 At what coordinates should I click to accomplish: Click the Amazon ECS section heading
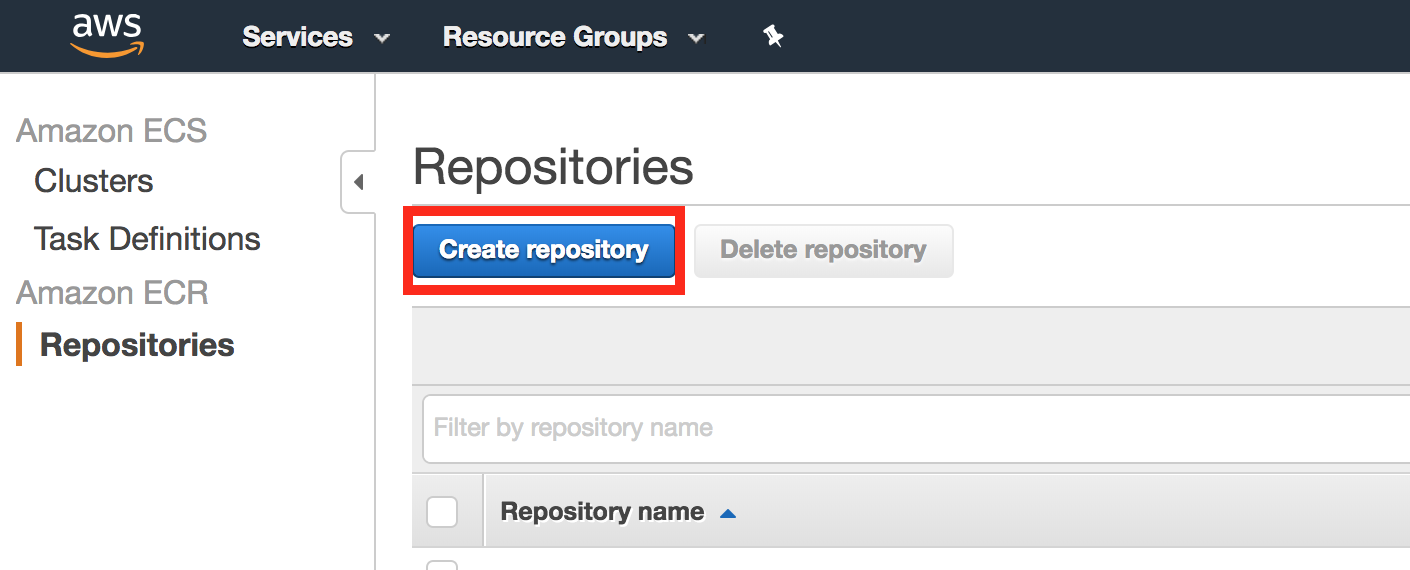pyautogui.click(x=111, y=131)
